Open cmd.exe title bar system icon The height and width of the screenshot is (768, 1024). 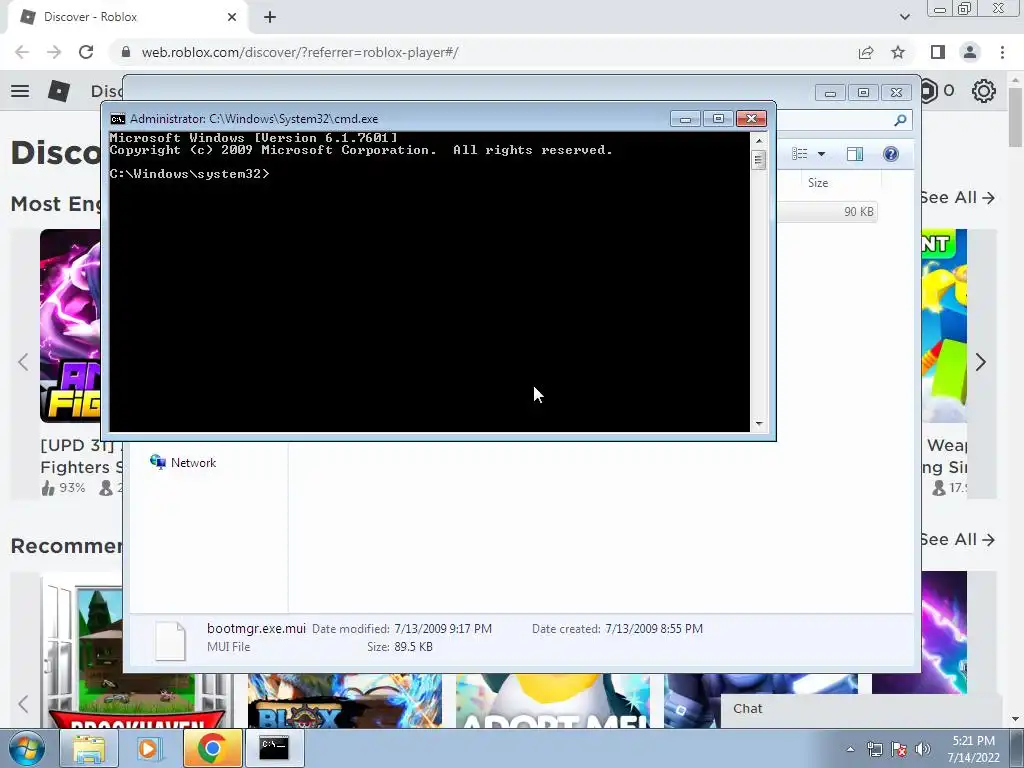click(x=118, y=119)
